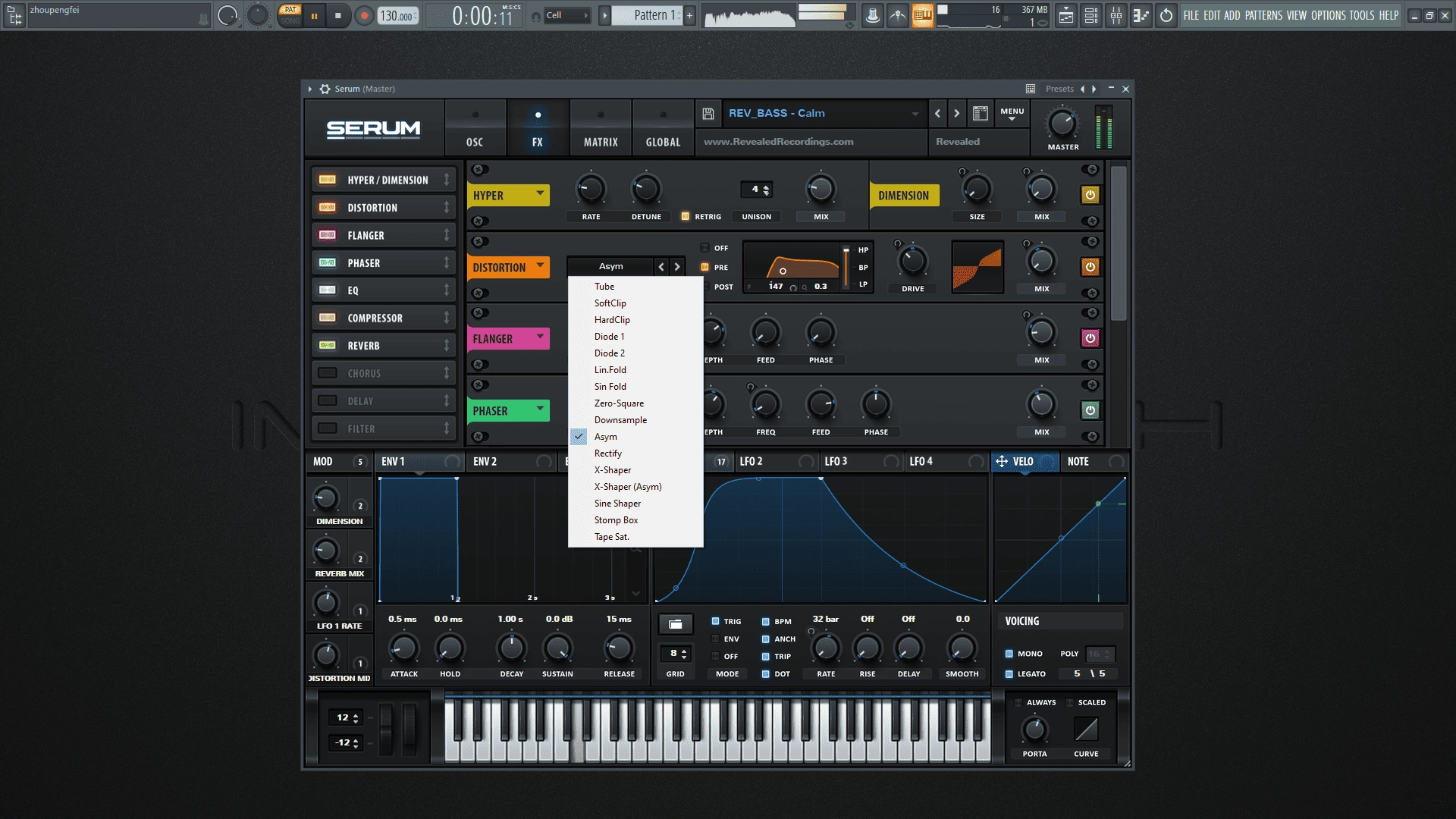Open the FL Studio PATTERNS menu
The height and width of the screenshot is (819, 1456).
(1263, 15)
